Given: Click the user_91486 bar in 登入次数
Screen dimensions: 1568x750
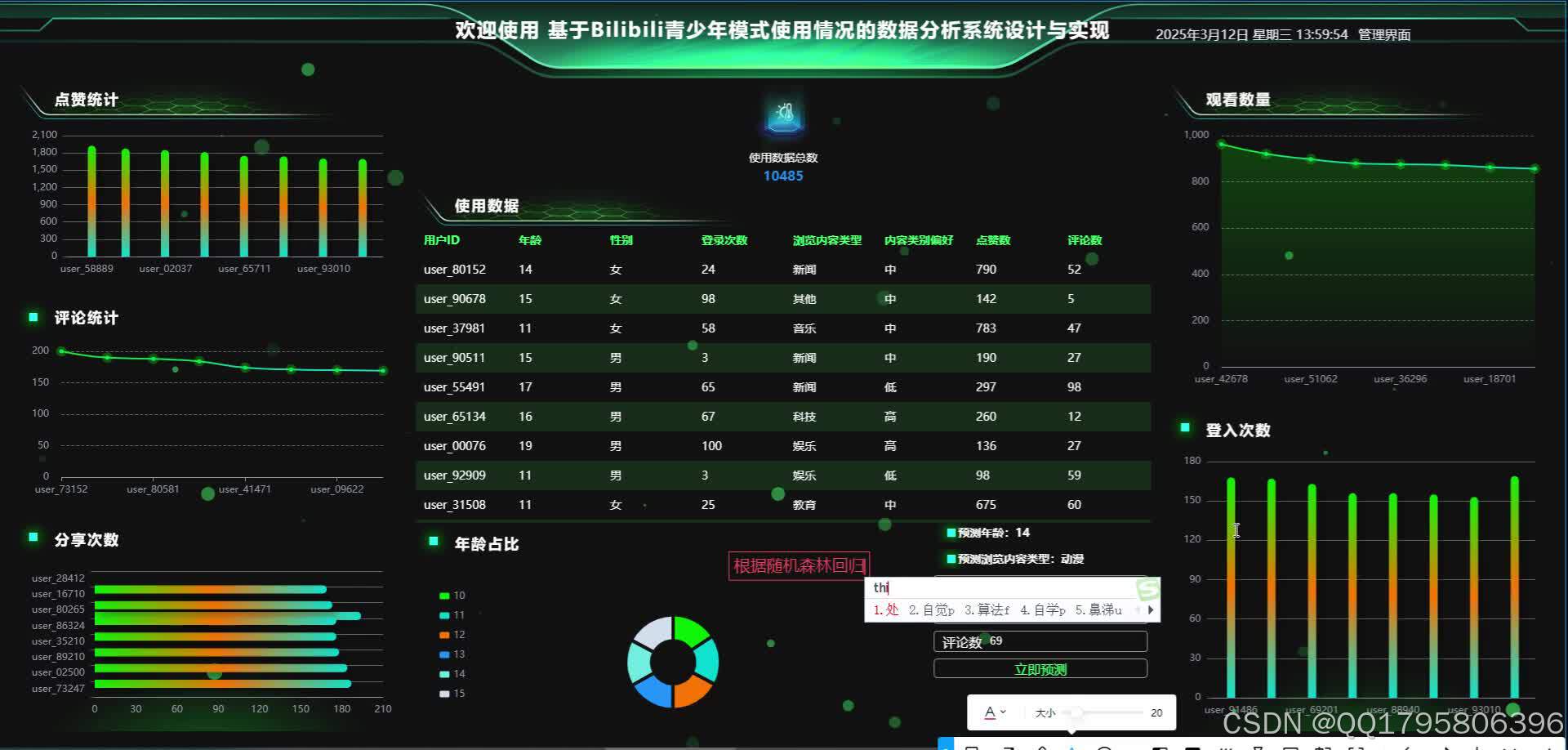Looking at the screenshot, I should tap(1231, 587).
